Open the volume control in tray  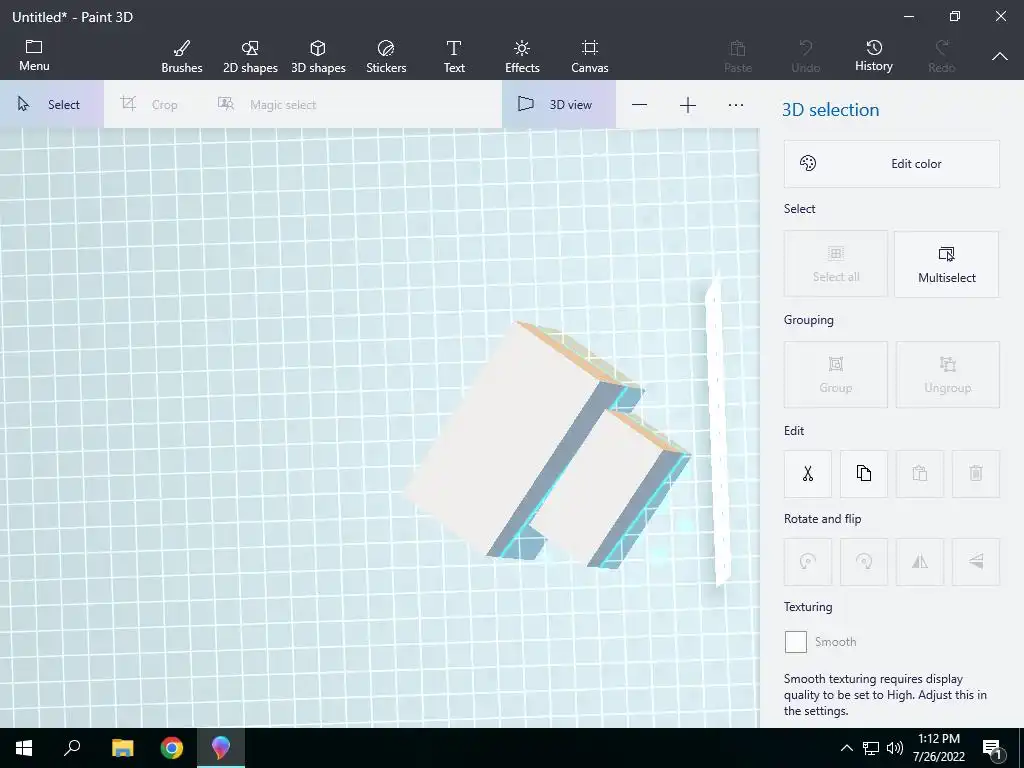(x=895, y=748)
